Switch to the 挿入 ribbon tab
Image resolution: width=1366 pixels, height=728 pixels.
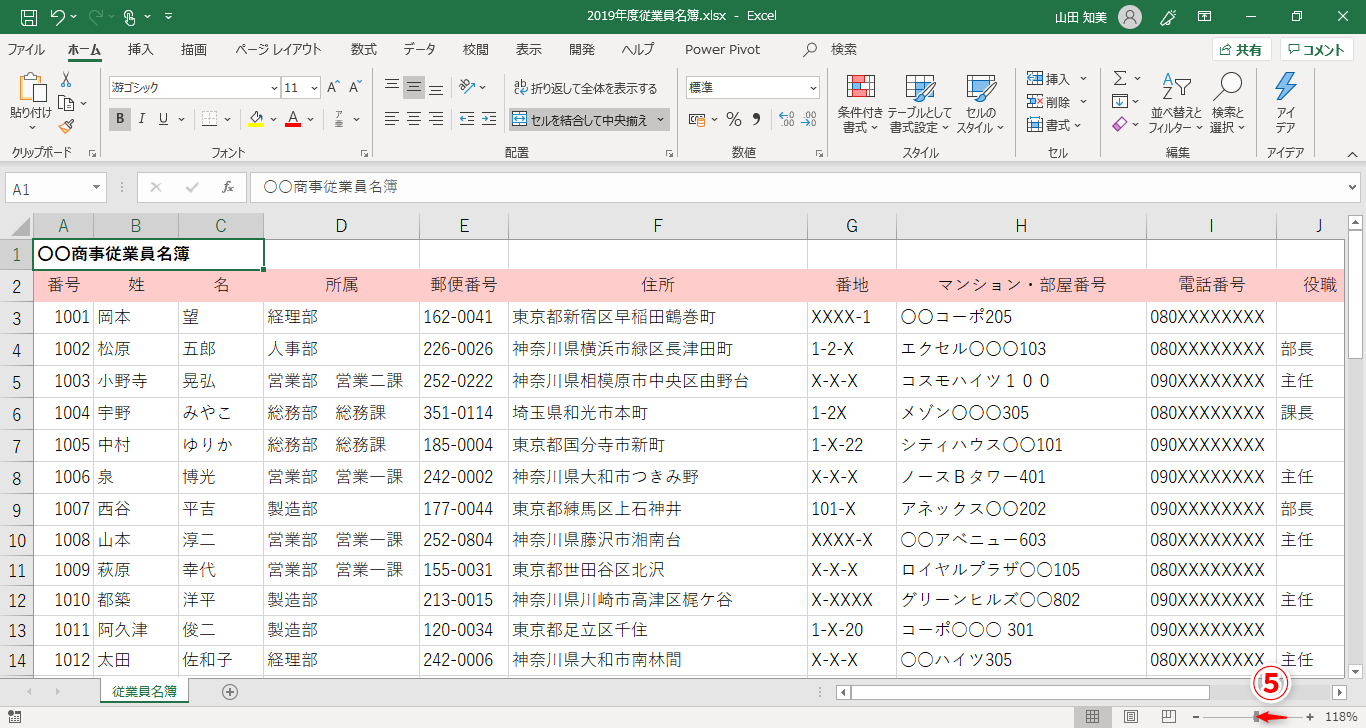click(x=141, y=49)
